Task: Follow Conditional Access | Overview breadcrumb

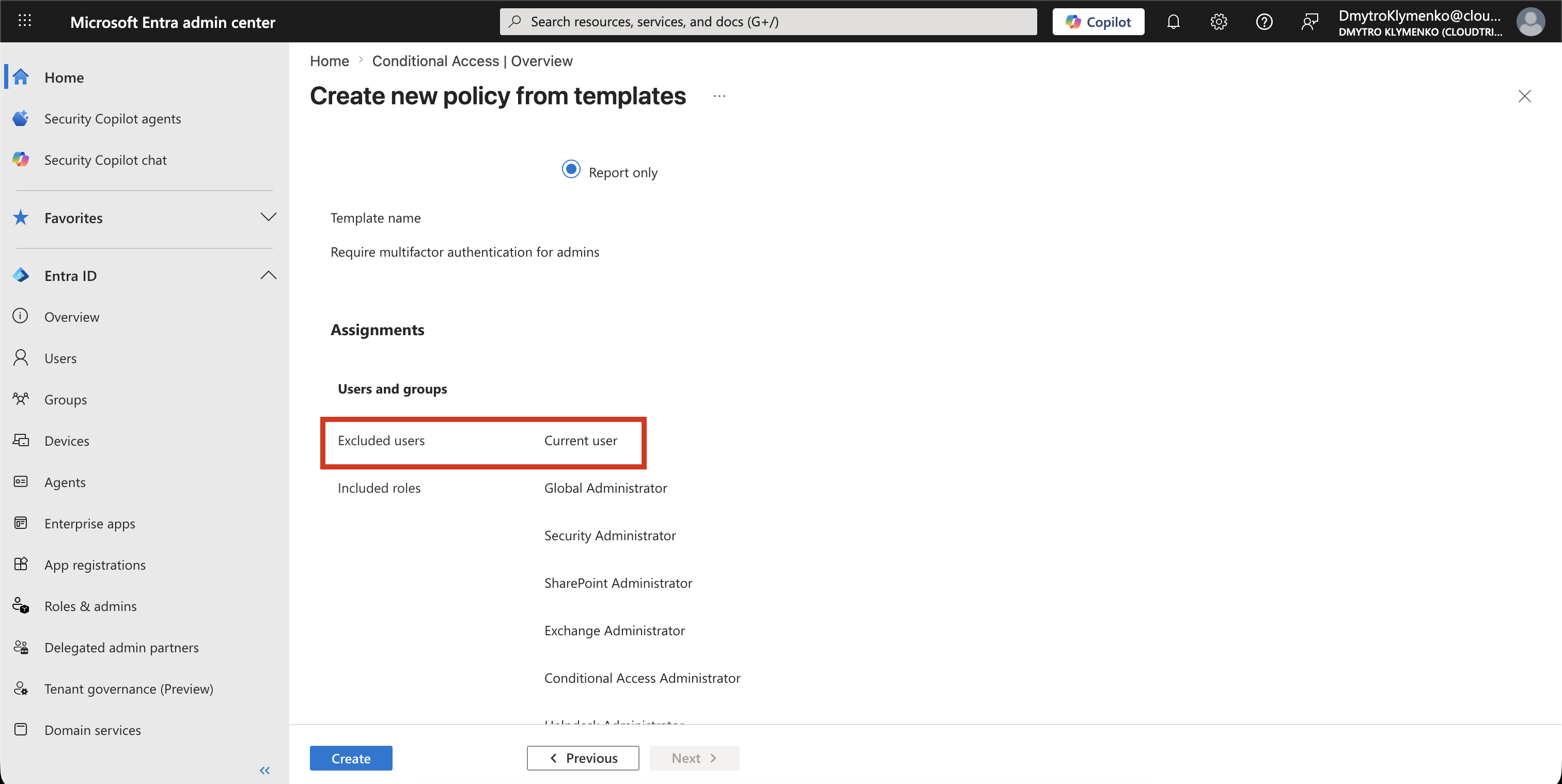Action: click(x=472, y=60)
